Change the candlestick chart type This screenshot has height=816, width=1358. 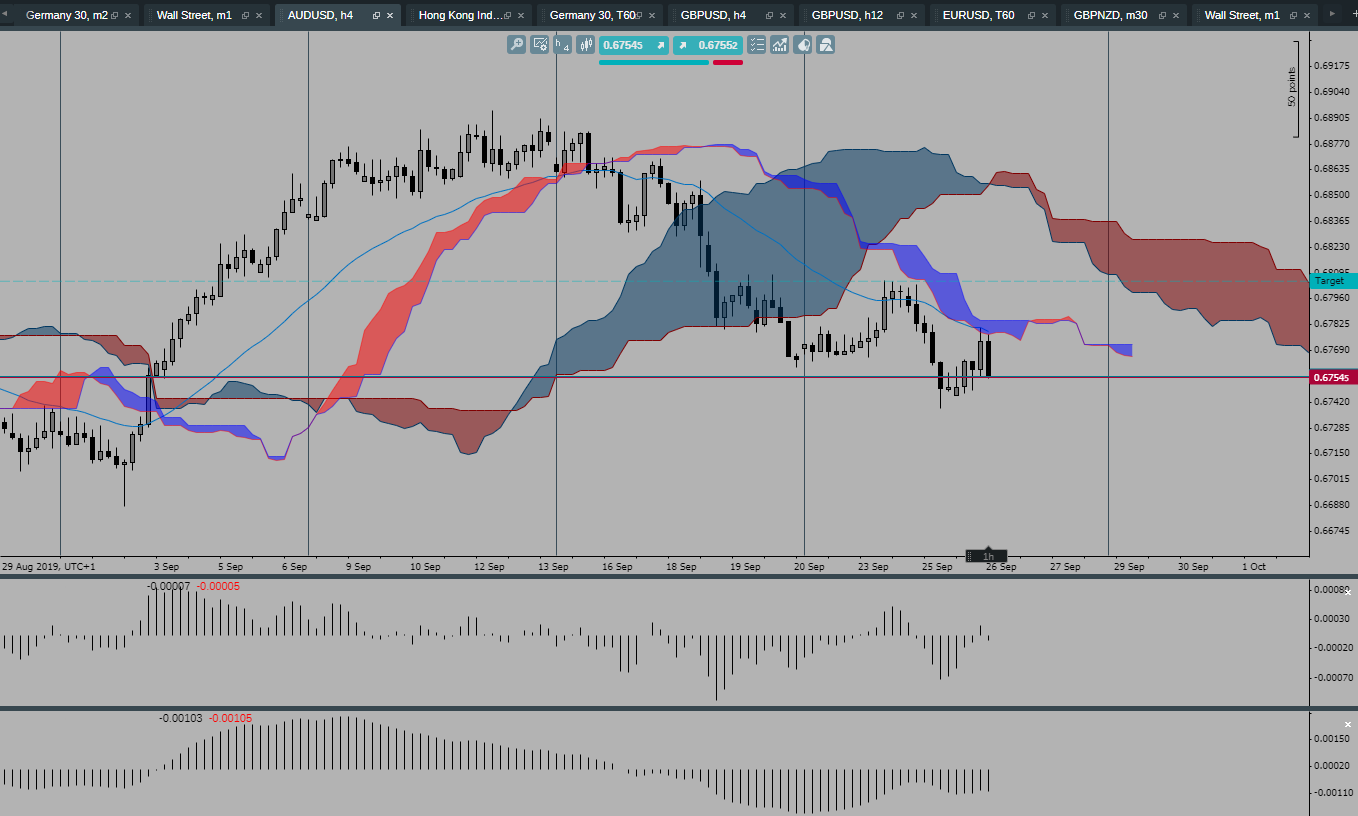point(586,45)
